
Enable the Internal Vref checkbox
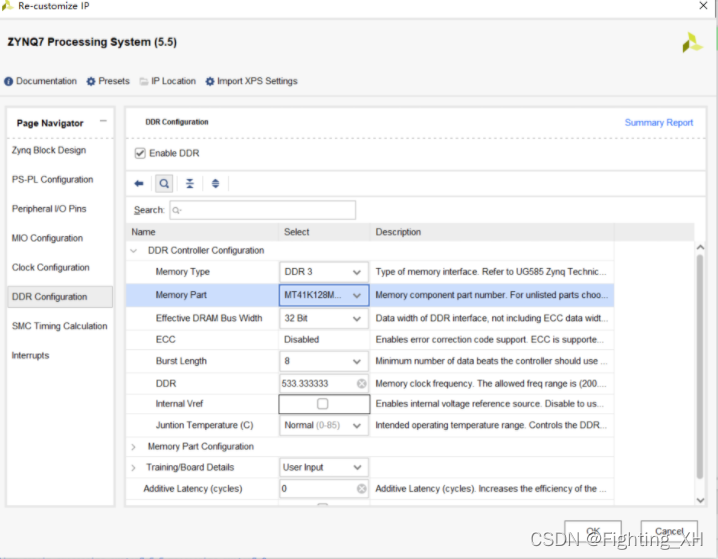coord(322,404)
